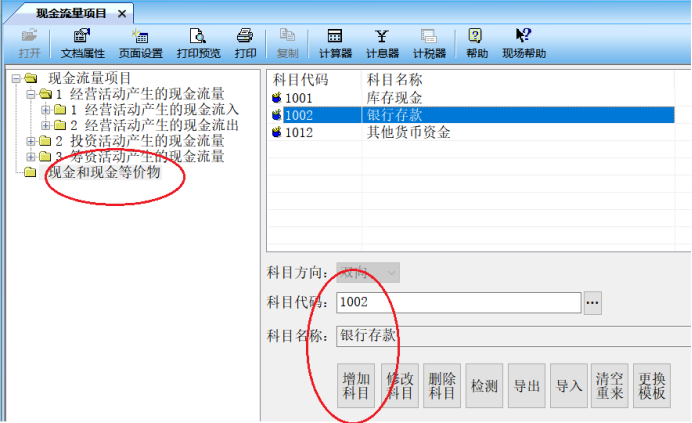
Task: Select 现金和现金等价物 in the tree
Action: tap(103, 173)
